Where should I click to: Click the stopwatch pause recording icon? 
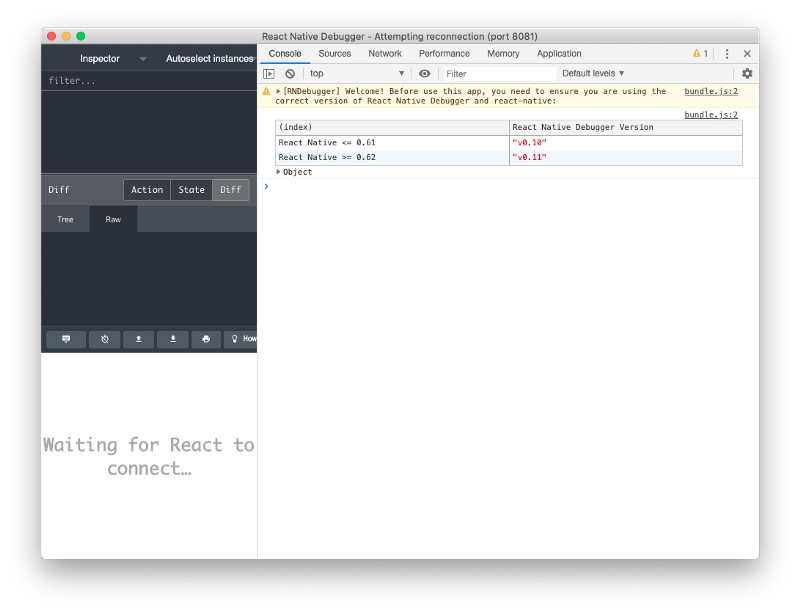pos(104,339)
